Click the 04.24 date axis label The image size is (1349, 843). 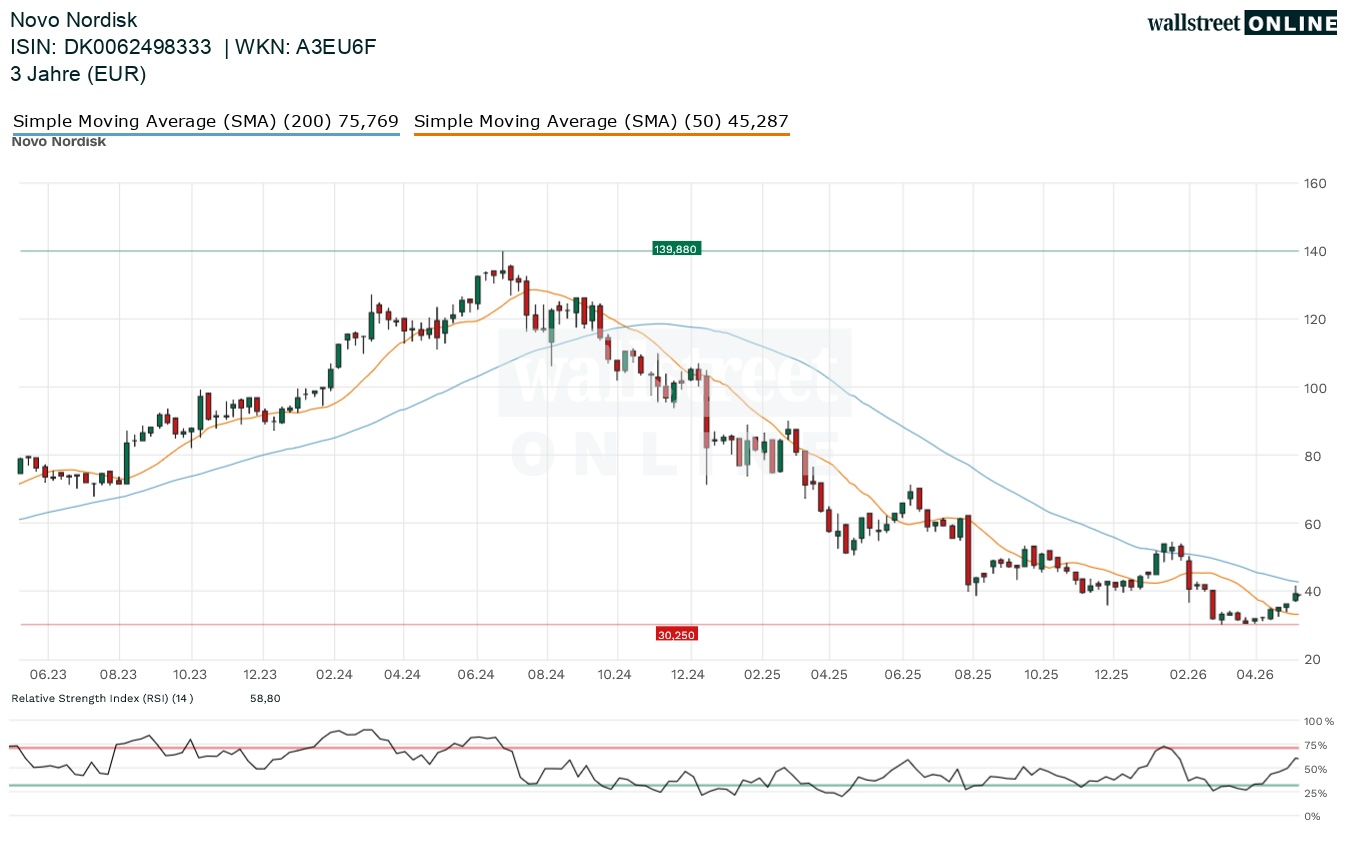coord(402,675)
